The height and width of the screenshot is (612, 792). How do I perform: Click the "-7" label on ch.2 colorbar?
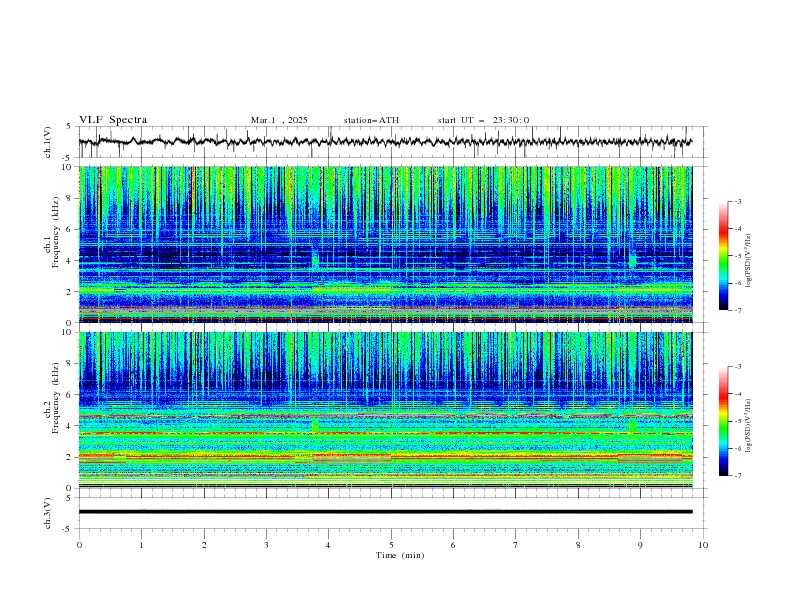coord(737,476)
